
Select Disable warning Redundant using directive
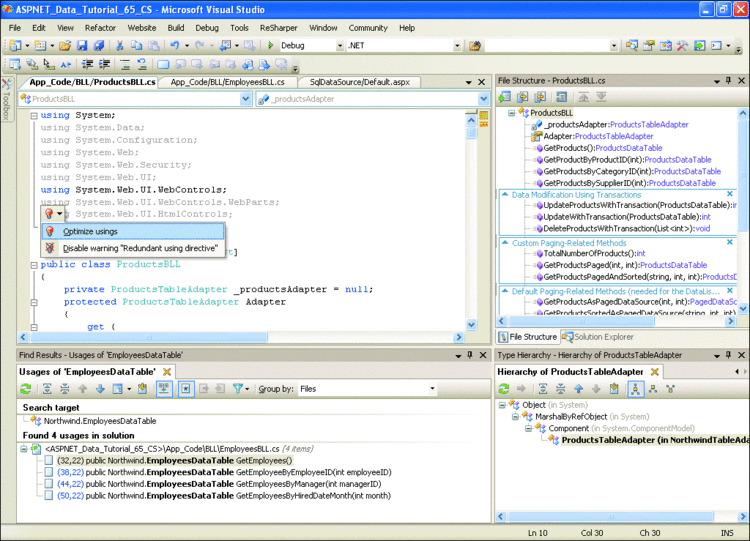133,248
